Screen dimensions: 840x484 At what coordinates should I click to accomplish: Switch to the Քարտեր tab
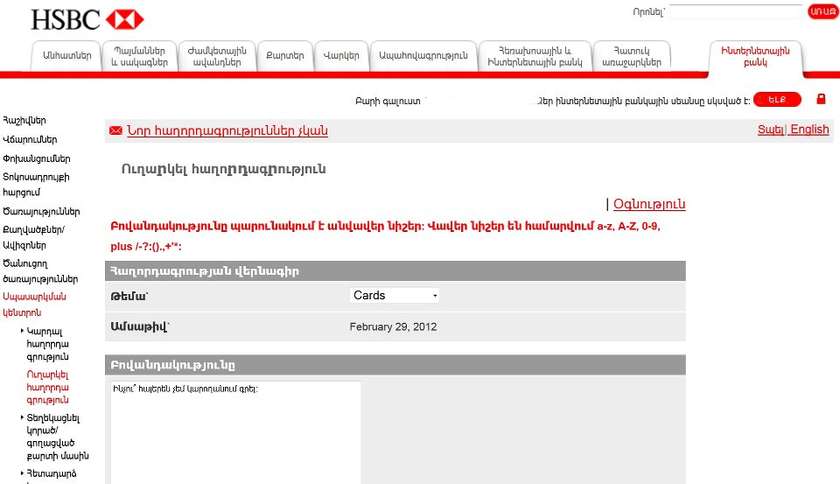[x=284, y=56]
